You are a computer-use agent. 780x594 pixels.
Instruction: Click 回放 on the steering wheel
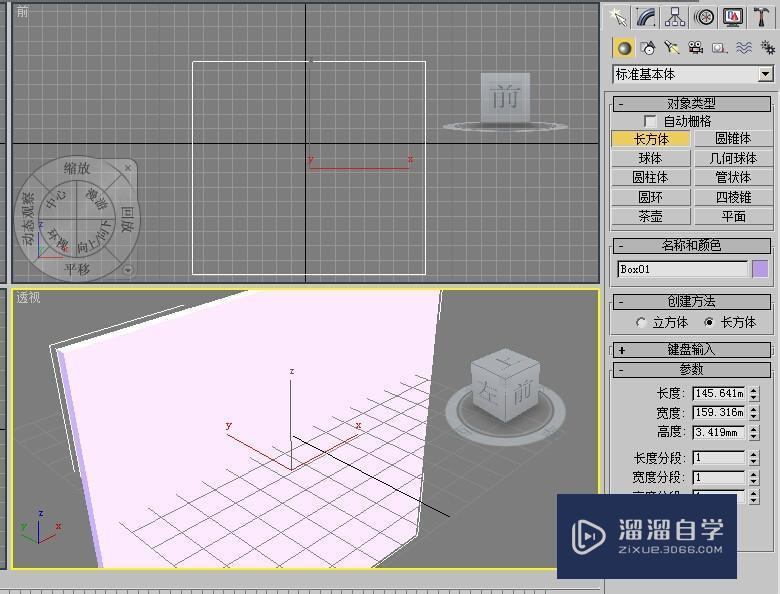(127, 219)
